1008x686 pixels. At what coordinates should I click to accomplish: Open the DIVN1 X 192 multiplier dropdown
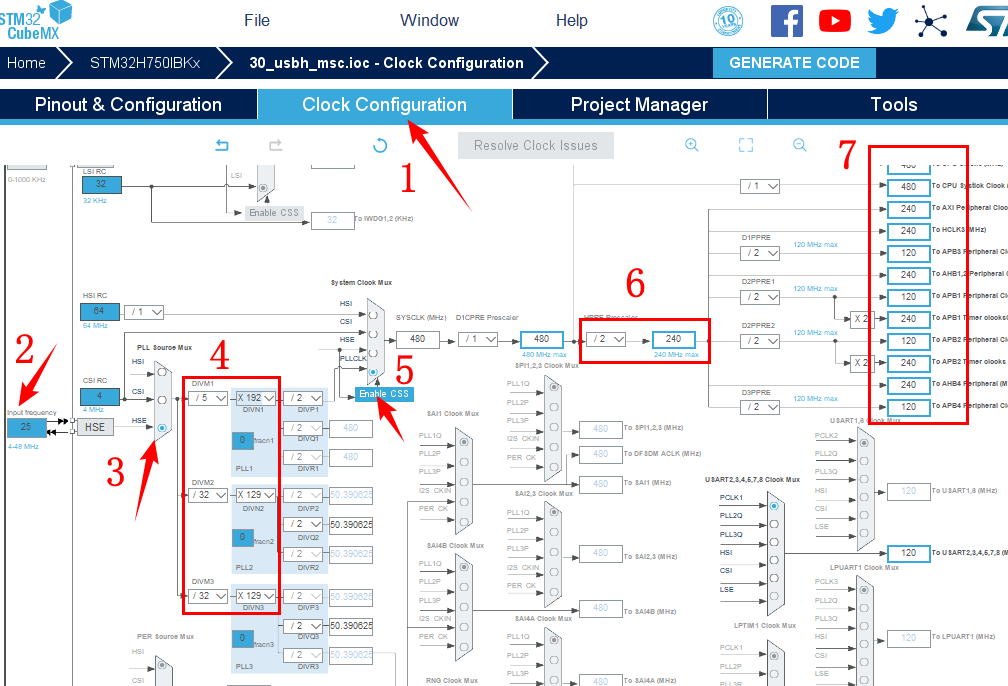point(255,398)
